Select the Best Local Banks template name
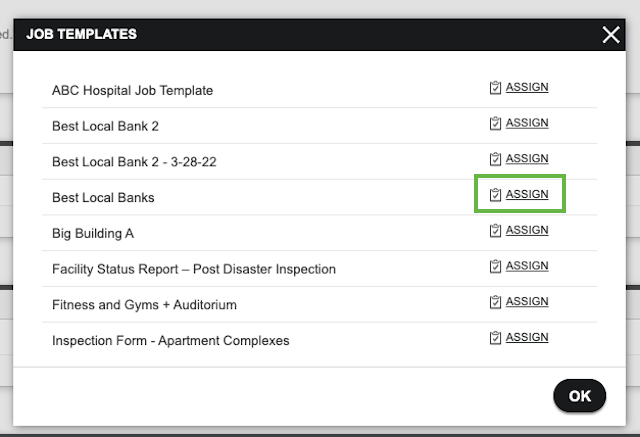This screenshot has height=437, width=640. click(103, 197)
